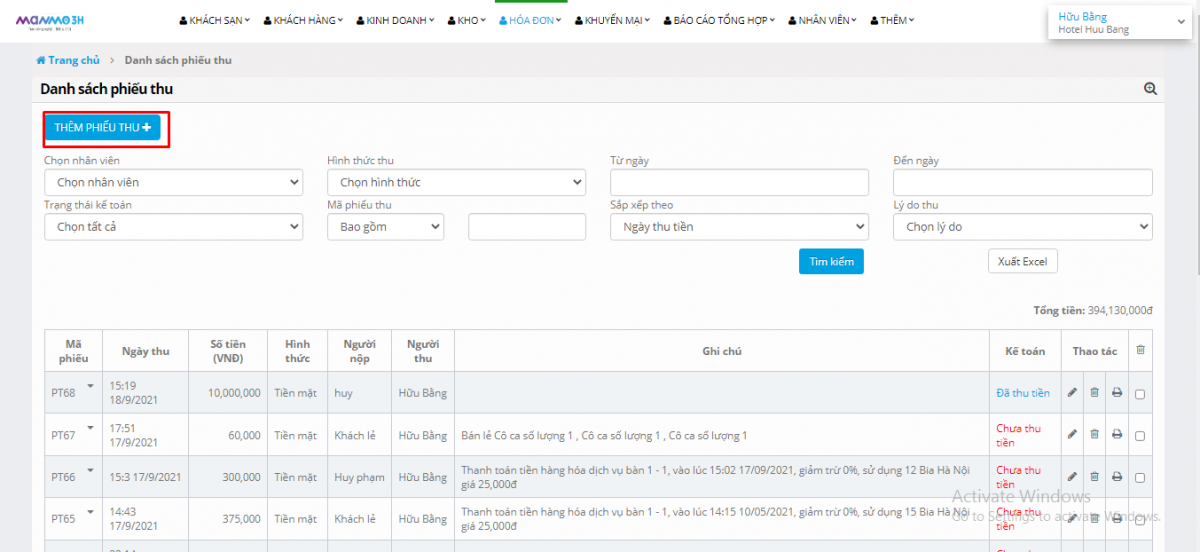1200x552 pixels.
Task: Click the edit pencil icon for PT67
Action: pos(1072,435)
